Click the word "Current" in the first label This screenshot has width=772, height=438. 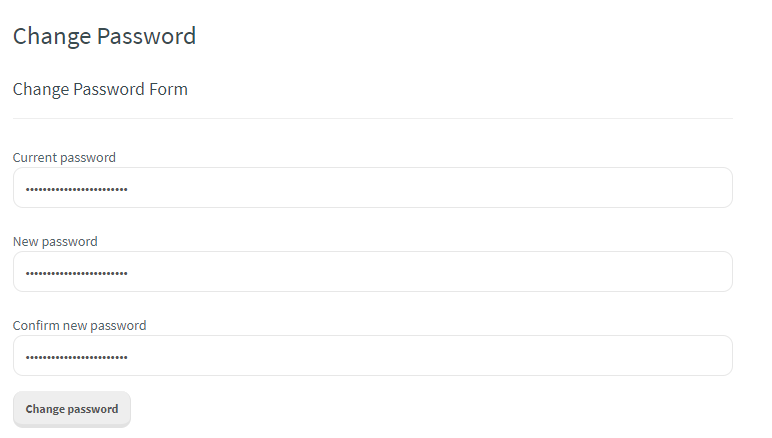[35, 157]
